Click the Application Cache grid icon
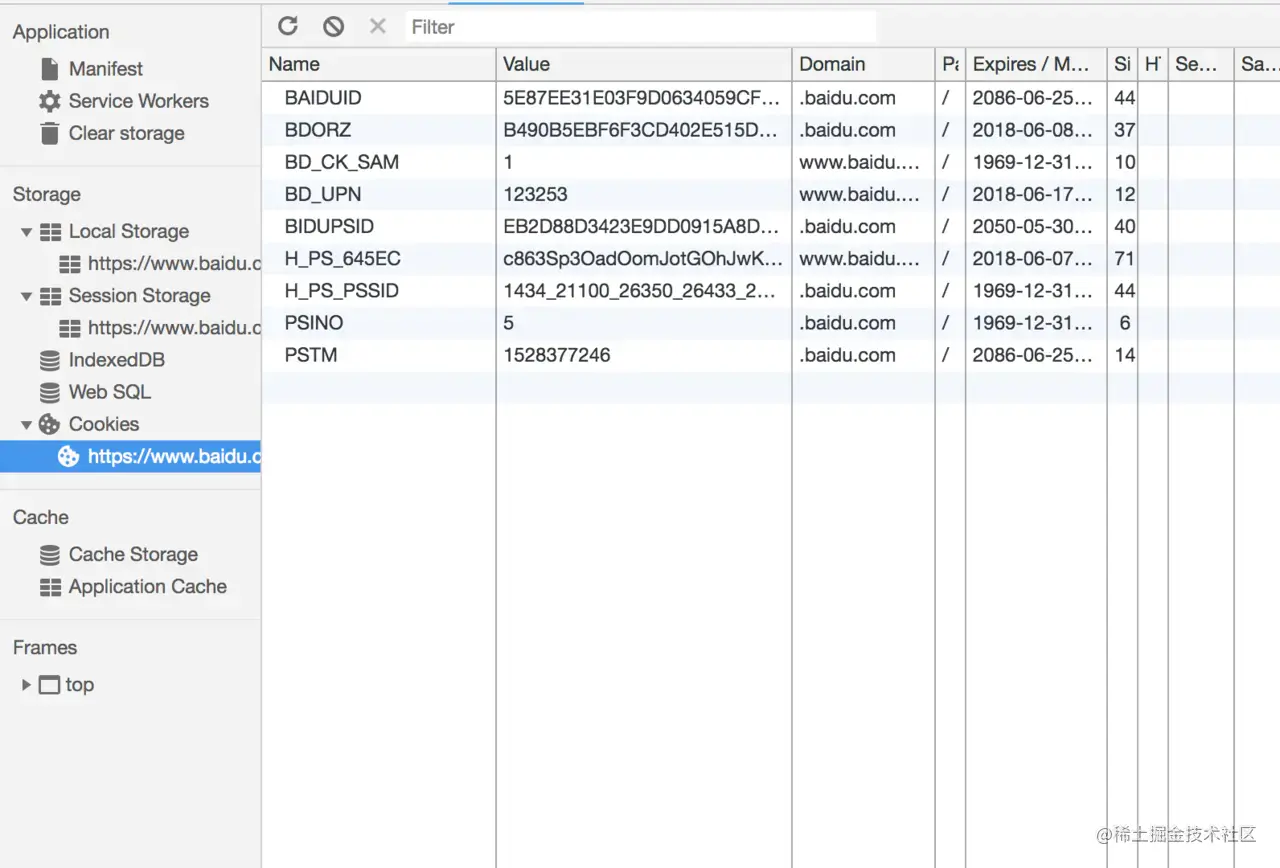 [x=50, y=587]
